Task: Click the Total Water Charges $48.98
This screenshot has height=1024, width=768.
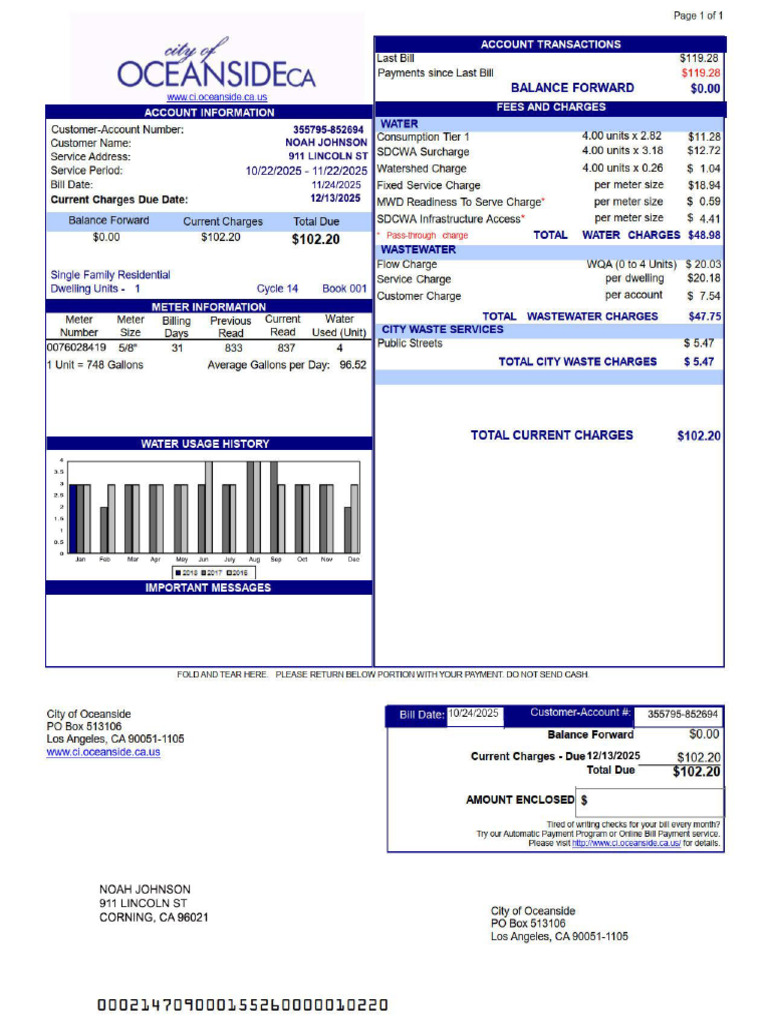Action: click(704, 234)
